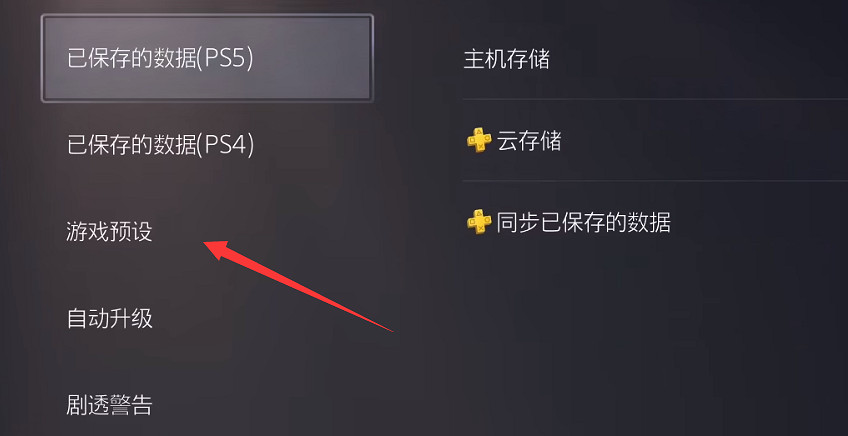Viewport: 848px width, 436px height.
Task: Click the PlayStation Plus icon beside 同步已保存的数据
Action: pyautogui.click(x=479, y=222)
